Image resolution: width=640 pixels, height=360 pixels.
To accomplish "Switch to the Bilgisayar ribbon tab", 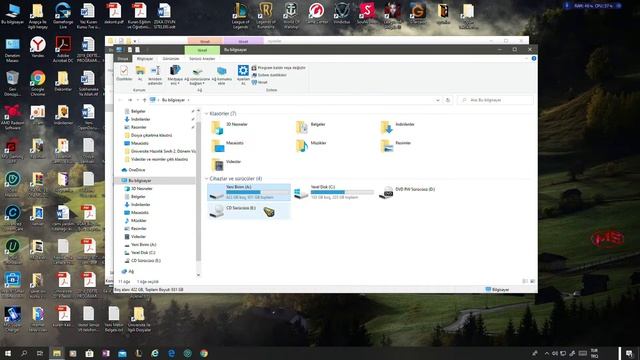I will [145, 58].
